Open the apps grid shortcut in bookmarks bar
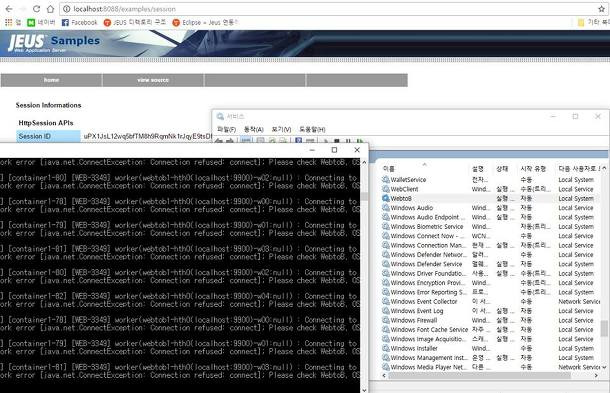 click(9, 23)
